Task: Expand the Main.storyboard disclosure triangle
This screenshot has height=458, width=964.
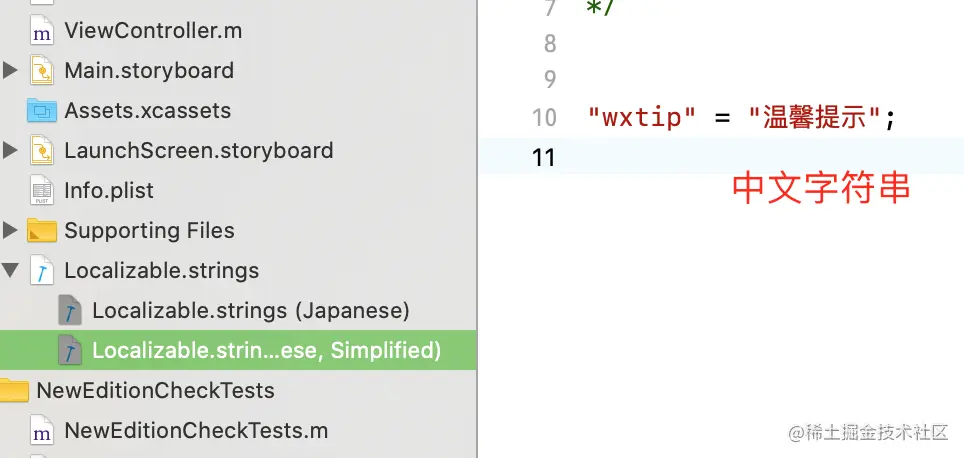Action: [10, 71]
